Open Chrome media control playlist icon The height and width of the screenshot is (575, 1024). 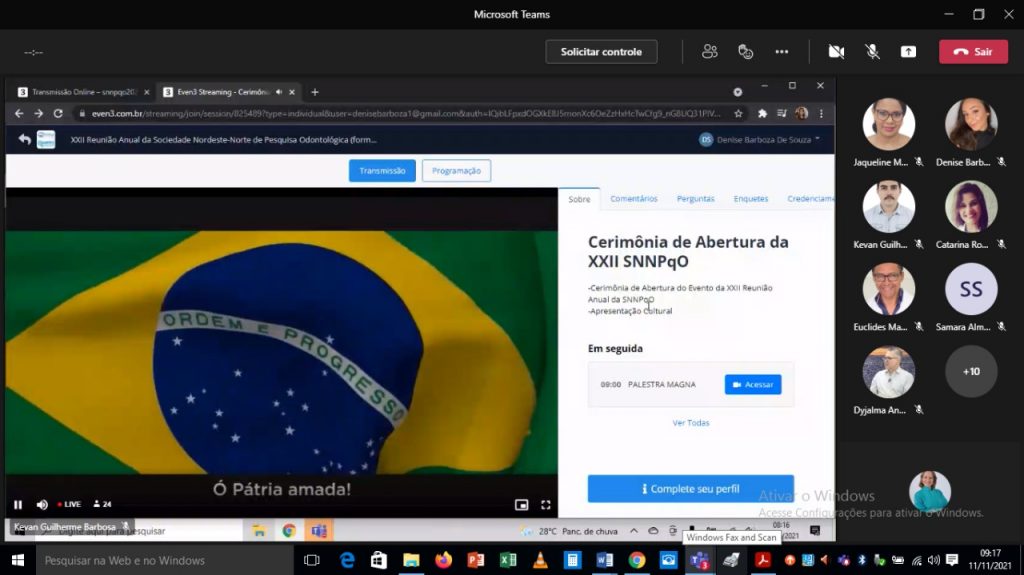(x=782, y=114)
